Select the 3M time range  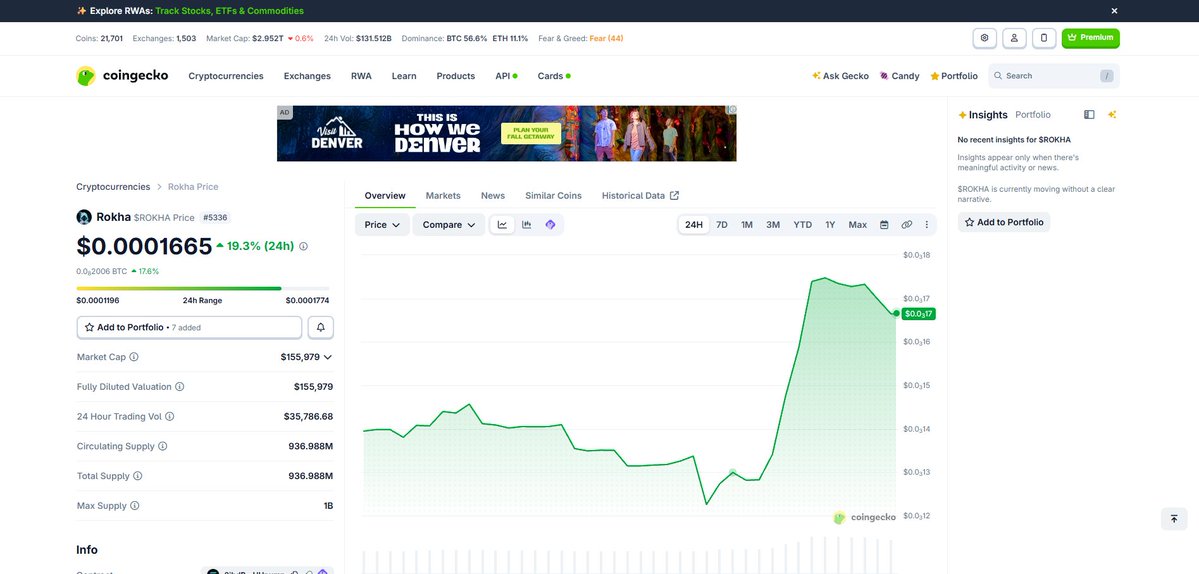773,225
